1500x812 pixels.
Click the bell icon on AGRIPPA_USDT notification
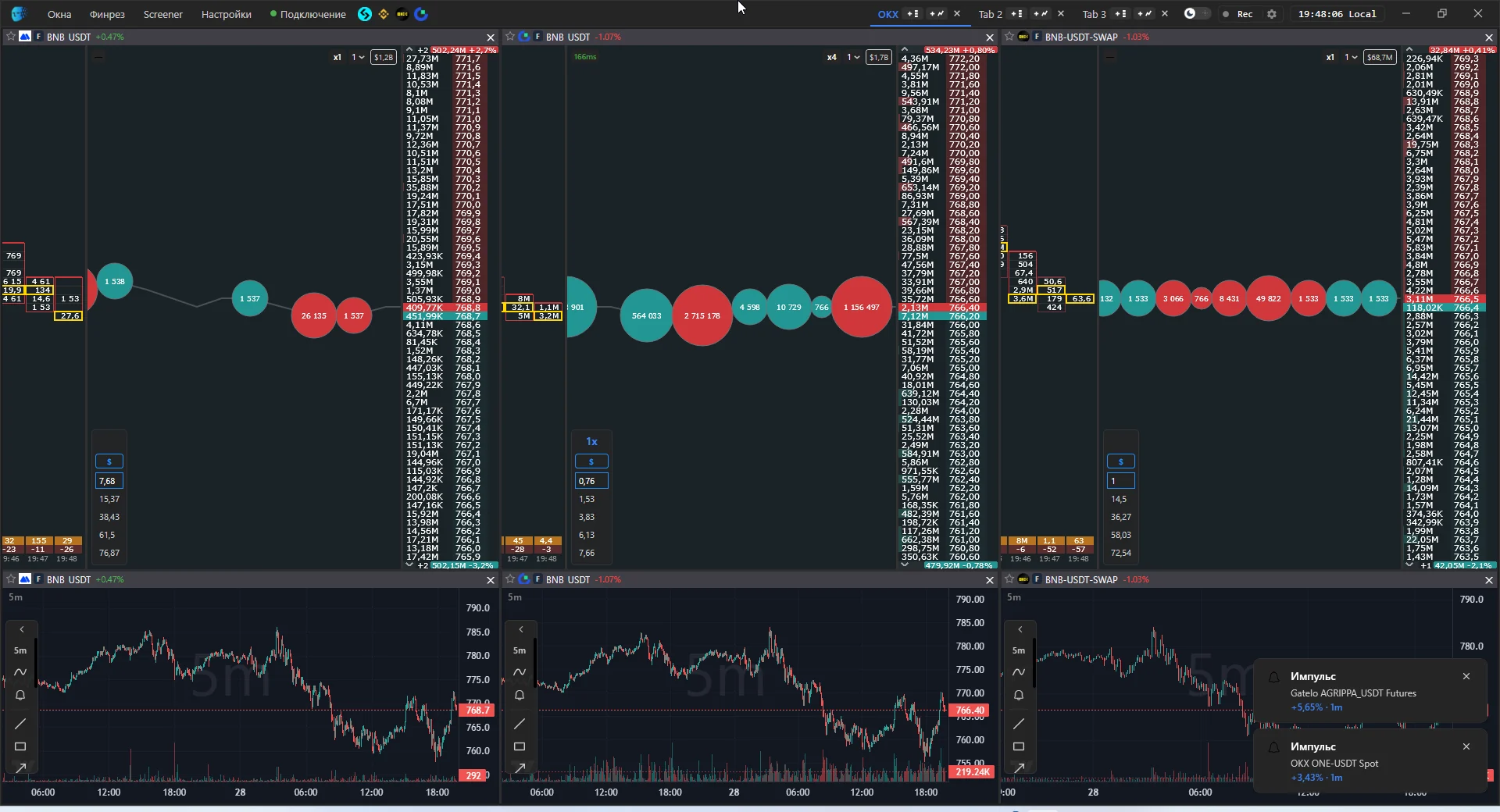click(1273, 677)
